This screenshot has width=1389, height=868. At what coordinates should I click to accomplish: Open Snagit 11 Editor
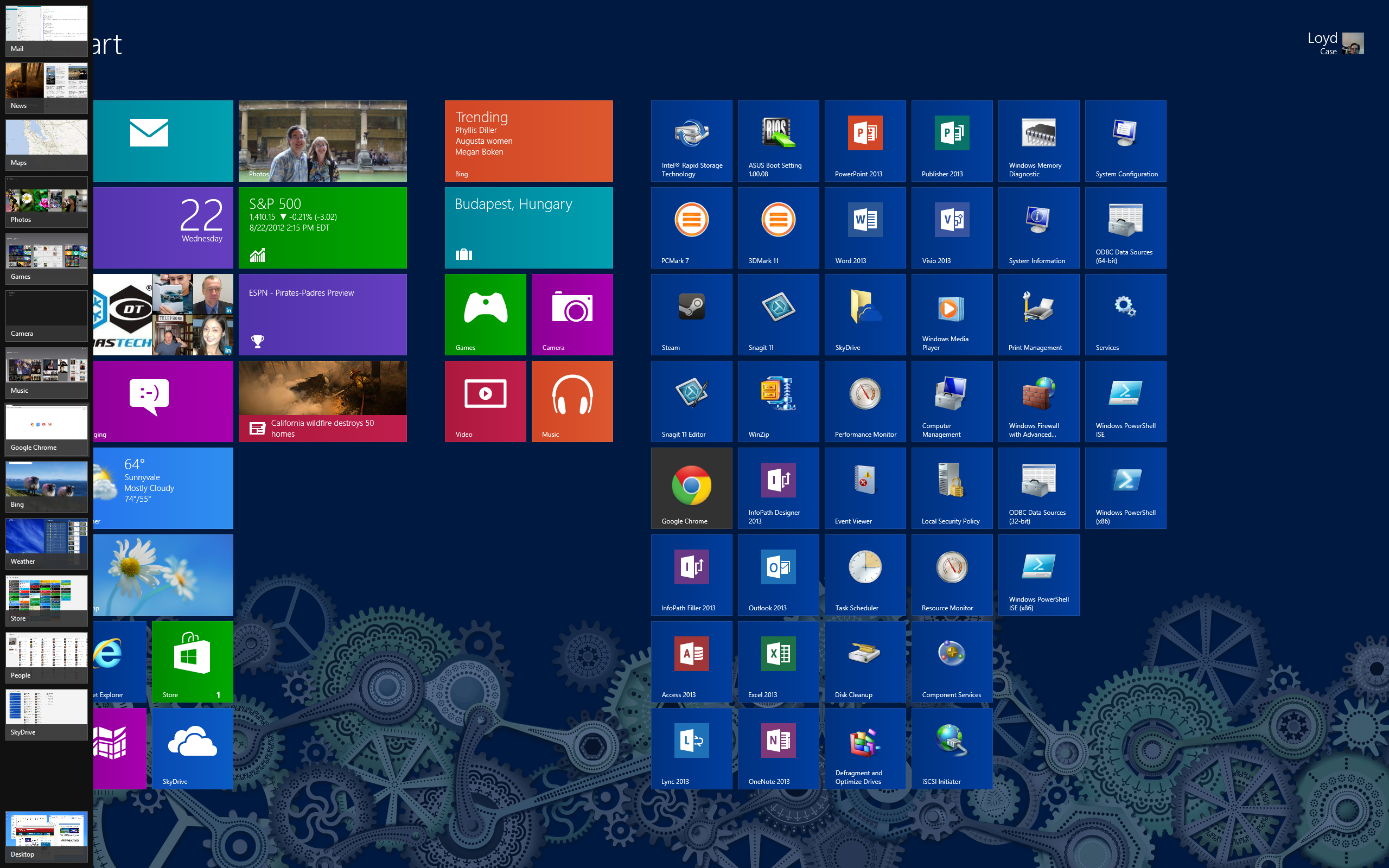(691, 401)
